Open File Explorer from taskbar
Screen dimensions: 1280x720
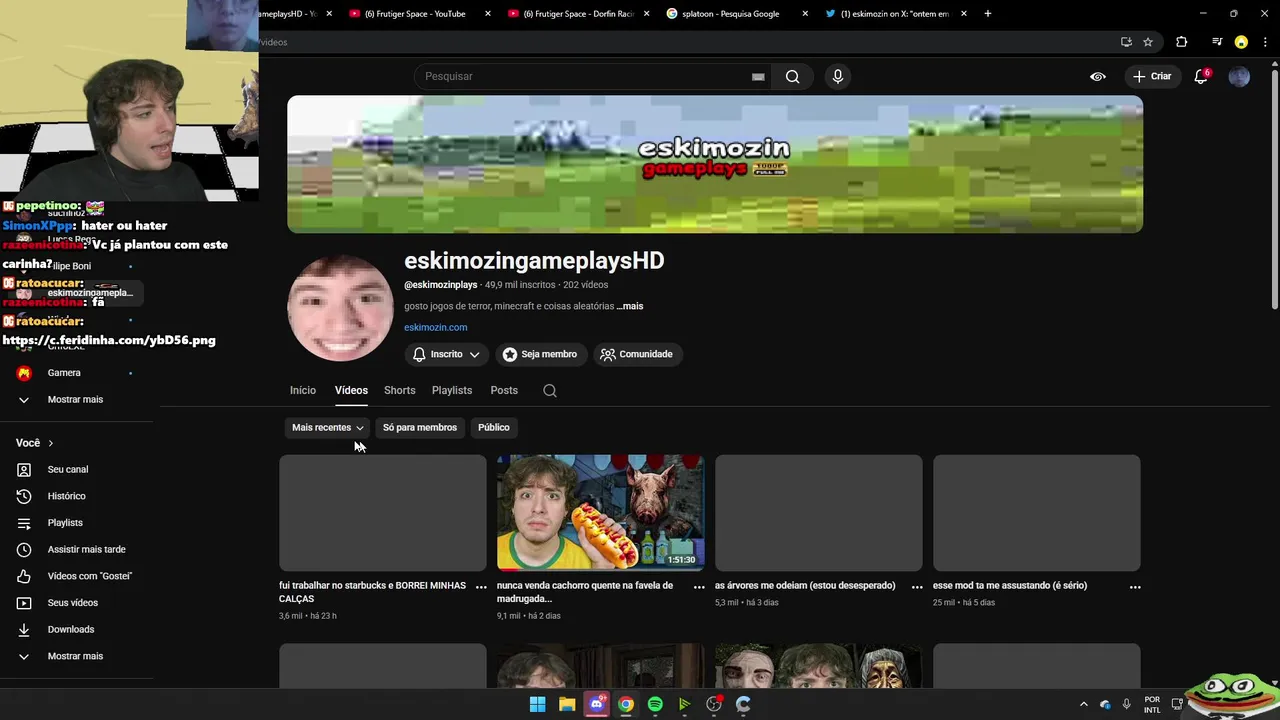(567, 704)
